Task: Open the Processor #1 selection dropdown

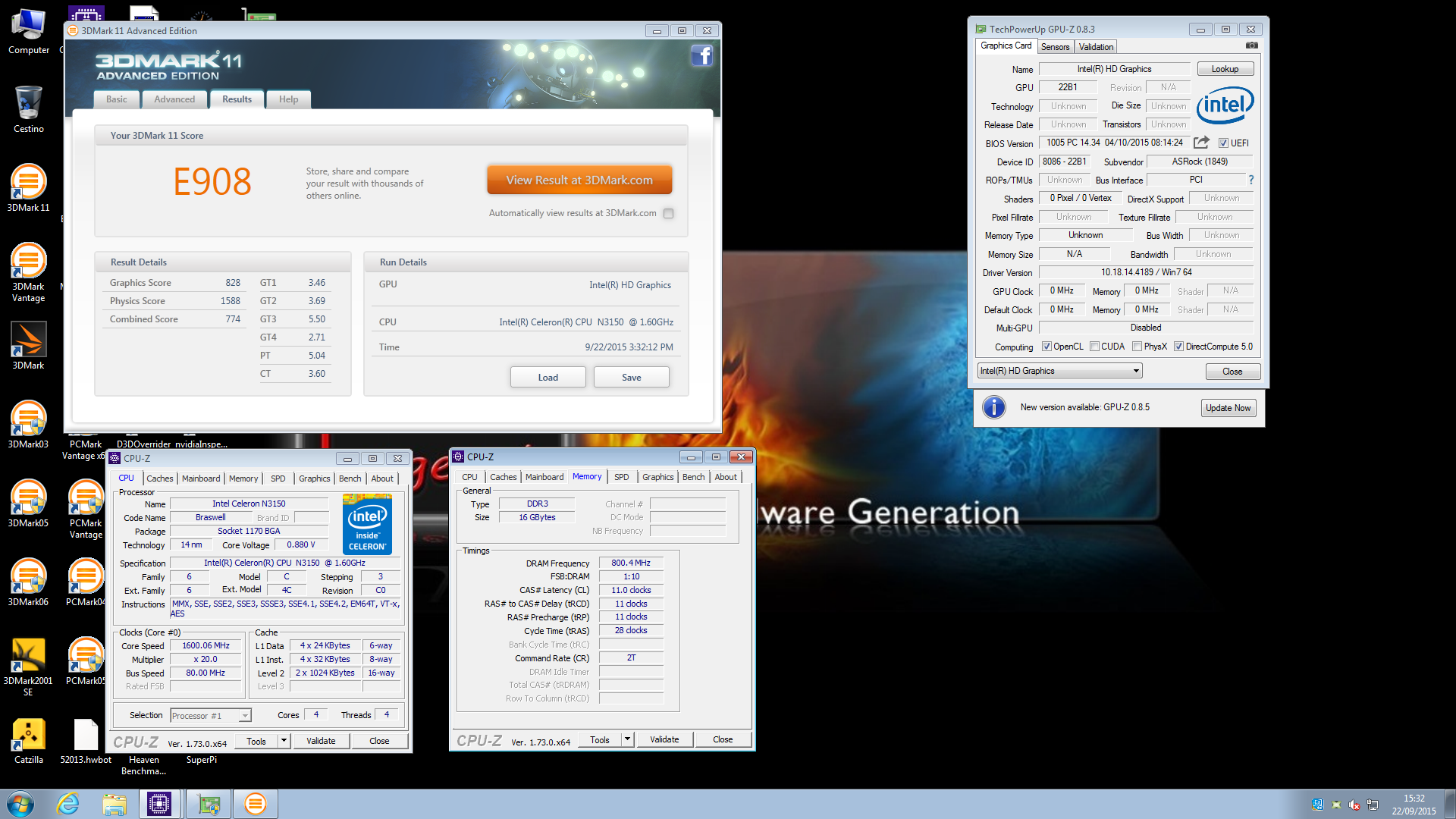Action: [211, 715]
